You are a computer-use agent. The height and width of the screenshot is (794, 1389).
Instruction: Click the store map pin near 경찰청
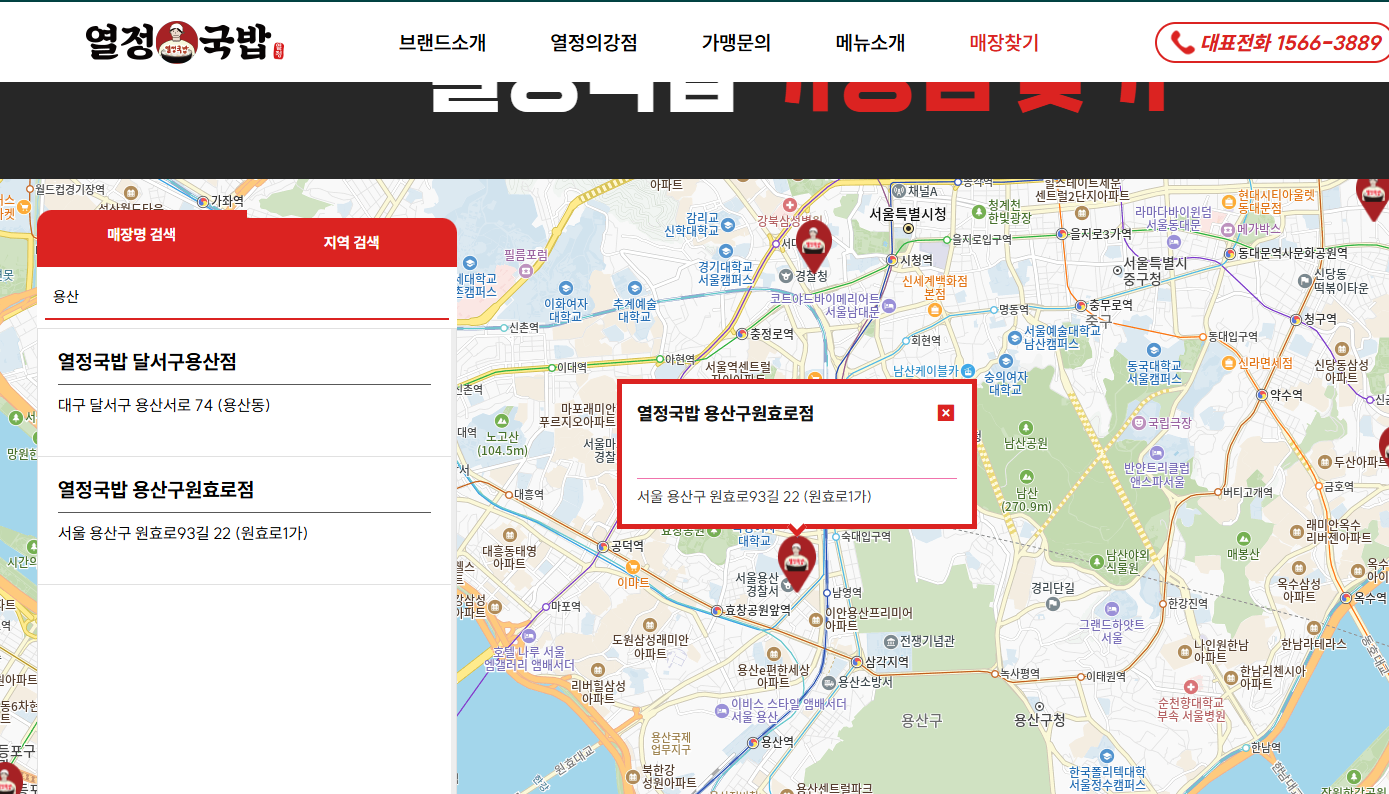point(814,244)
